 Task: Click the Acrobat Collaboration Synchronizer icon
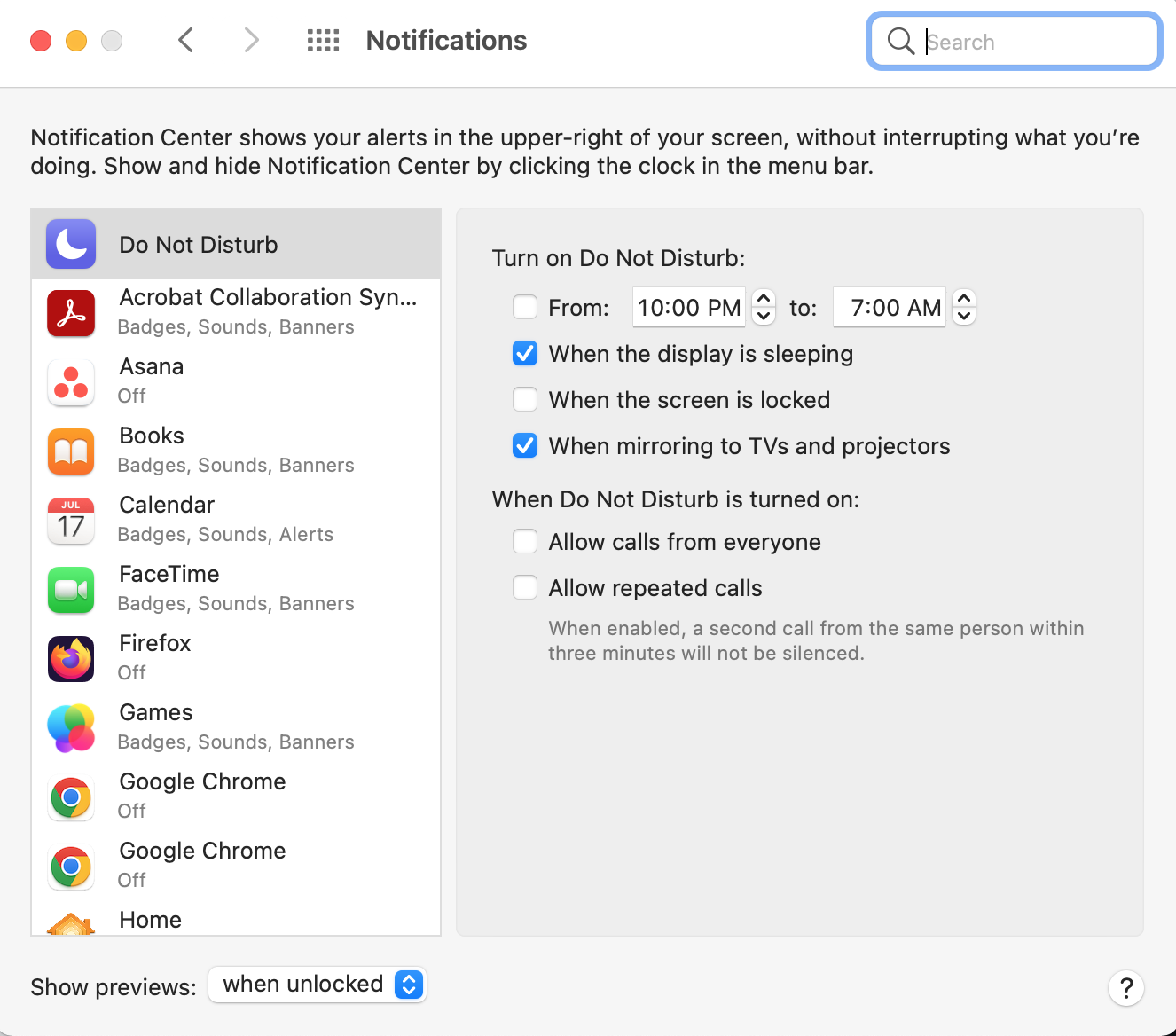tap(70, 313)
